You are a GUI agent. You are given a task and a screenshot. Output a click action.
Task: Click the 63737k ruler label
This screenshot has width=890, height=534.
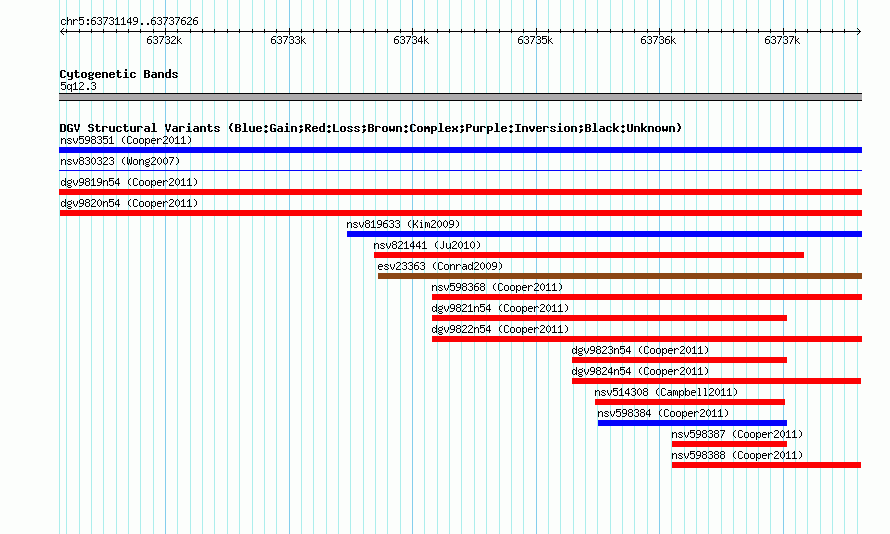click(782, 40)
